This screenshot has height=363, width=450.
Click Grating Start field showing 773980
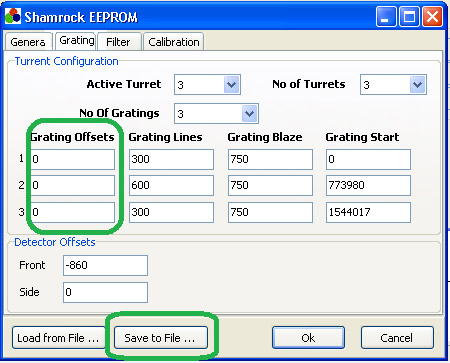368,185
